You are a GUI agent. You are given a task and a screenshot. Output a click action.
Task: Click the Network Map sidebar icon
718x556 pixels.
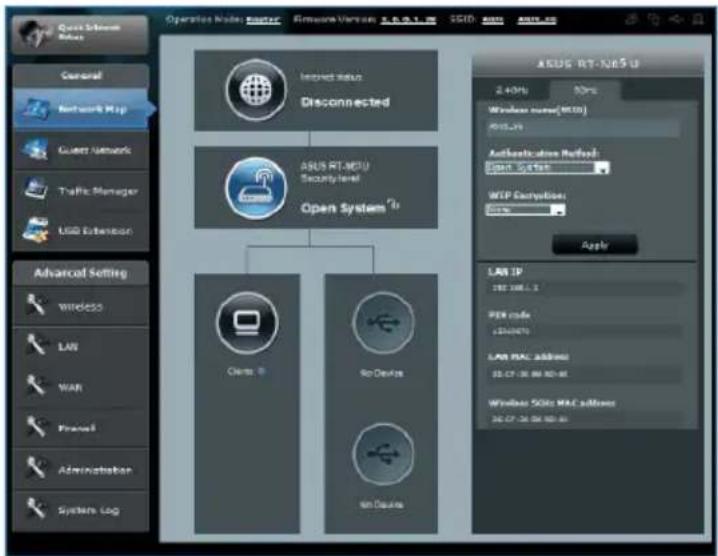tap(36, 109)
